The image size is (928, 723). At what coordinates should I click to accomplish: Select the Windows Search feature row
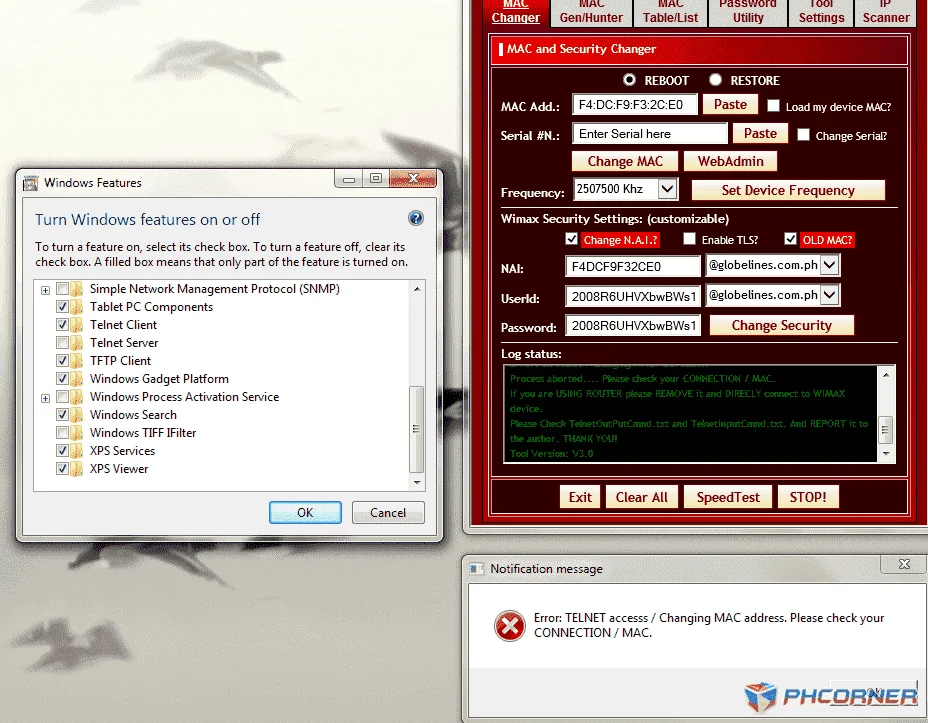coord(133,415)
